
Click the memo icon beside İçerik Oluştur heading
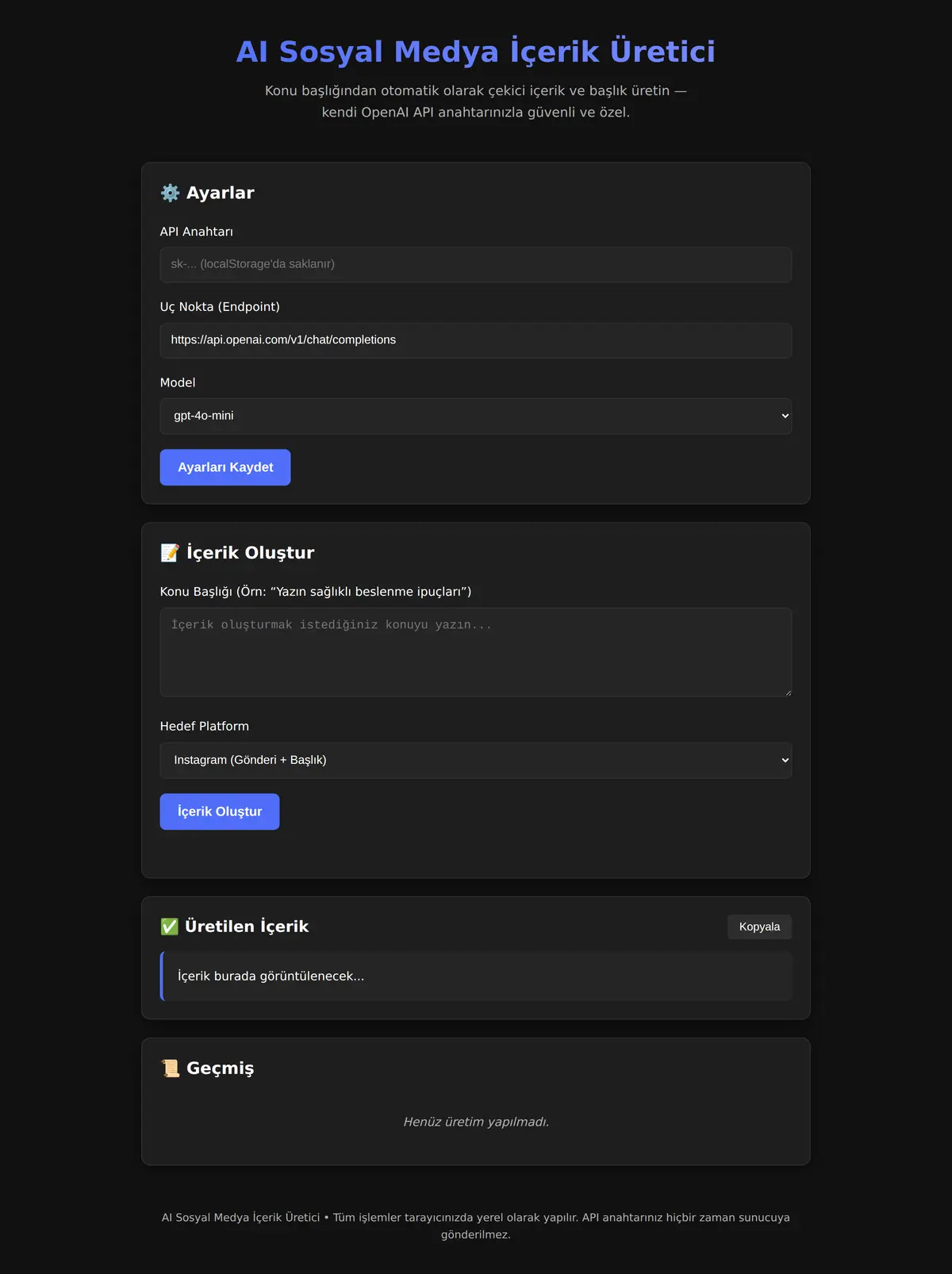(x=170, y=553)
